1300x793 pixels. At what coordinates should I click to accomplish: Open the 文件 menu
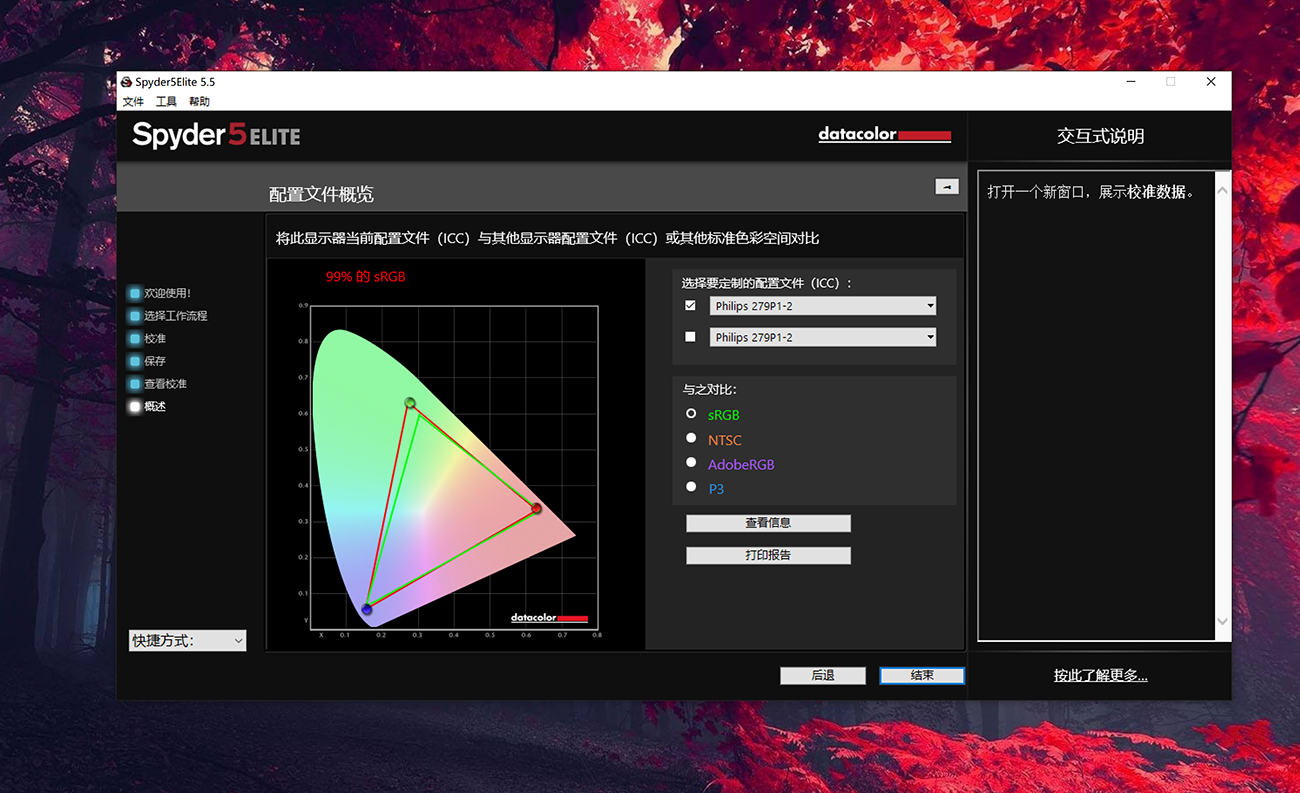pyautogui.click(x=133, y=102)
